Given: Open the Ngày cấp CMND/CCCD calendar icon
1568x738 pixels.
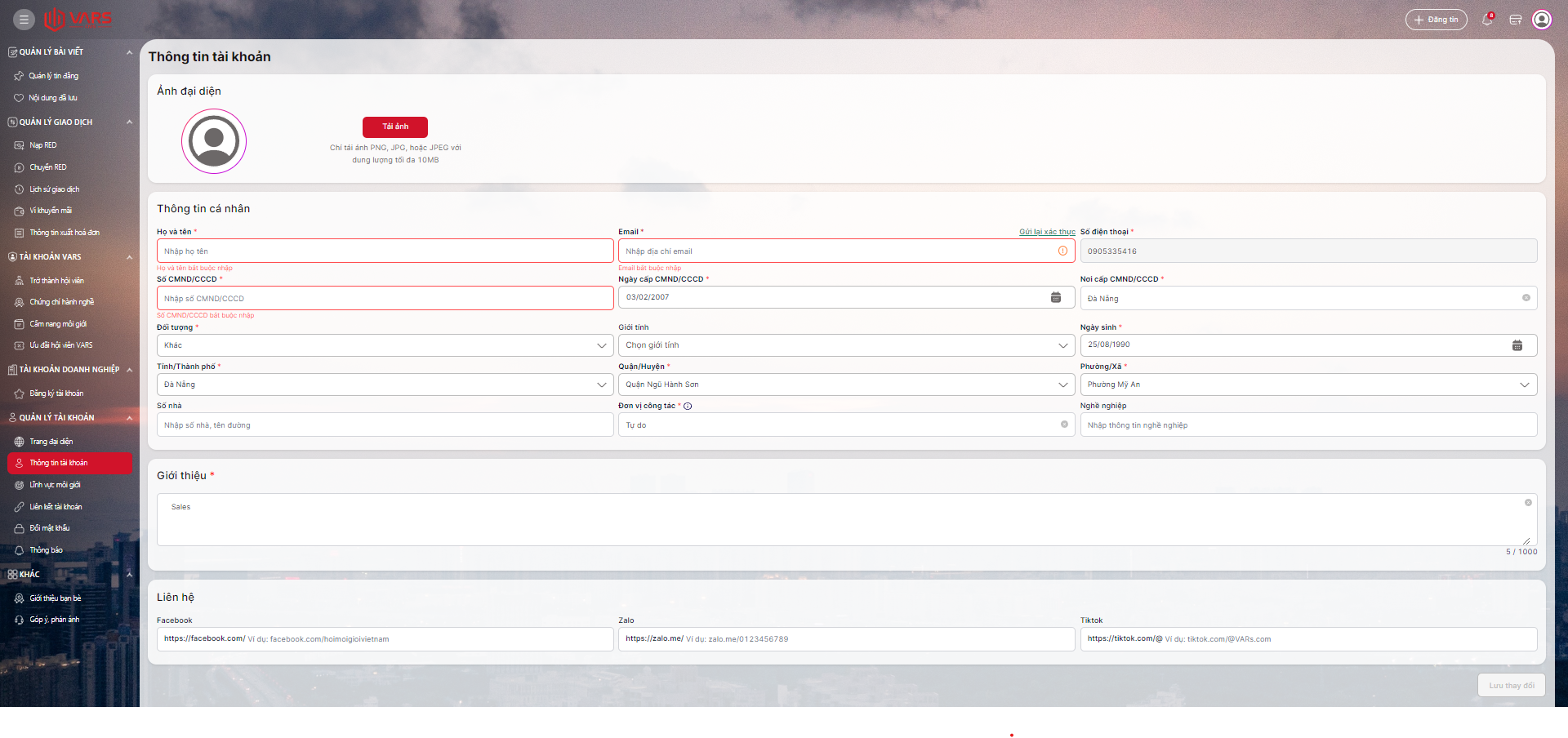Looking at the screenshot, I should point(1055,297).
